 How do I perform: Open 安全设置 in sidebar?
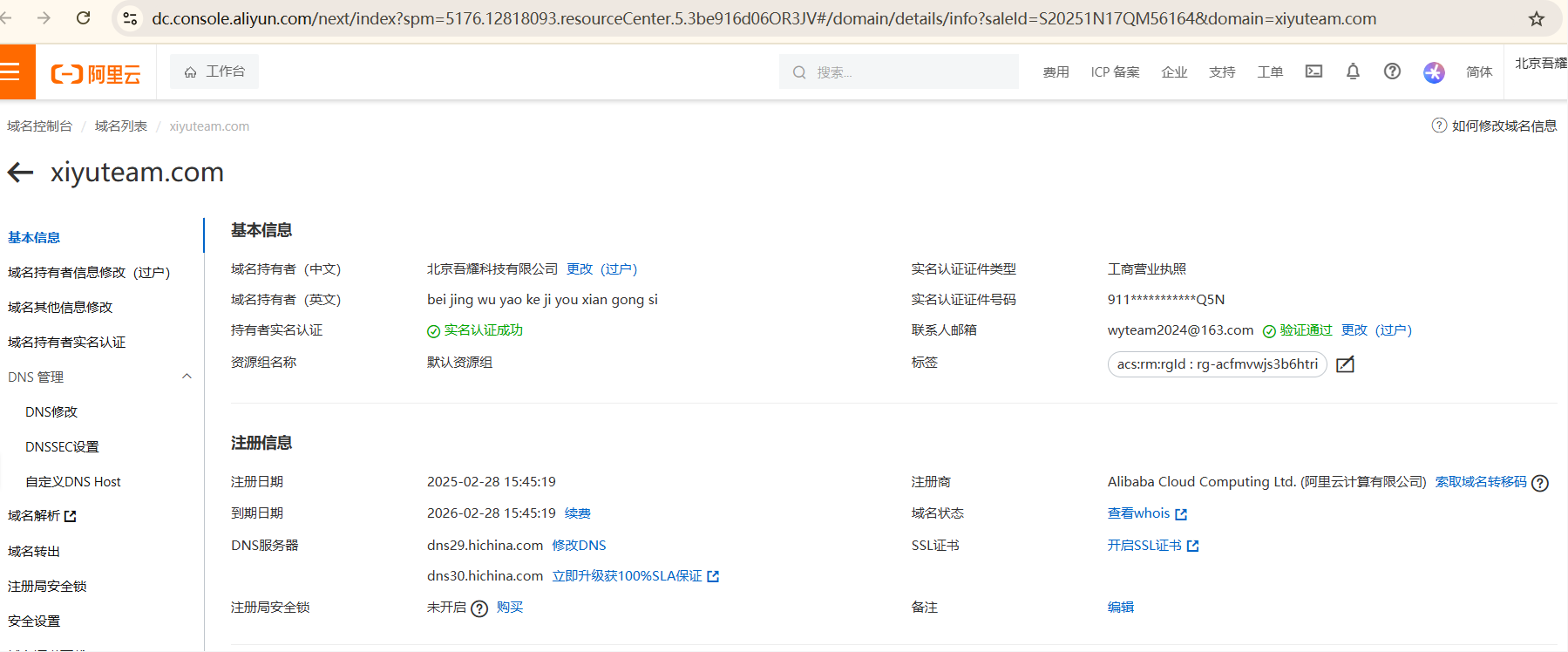[34, 621]
